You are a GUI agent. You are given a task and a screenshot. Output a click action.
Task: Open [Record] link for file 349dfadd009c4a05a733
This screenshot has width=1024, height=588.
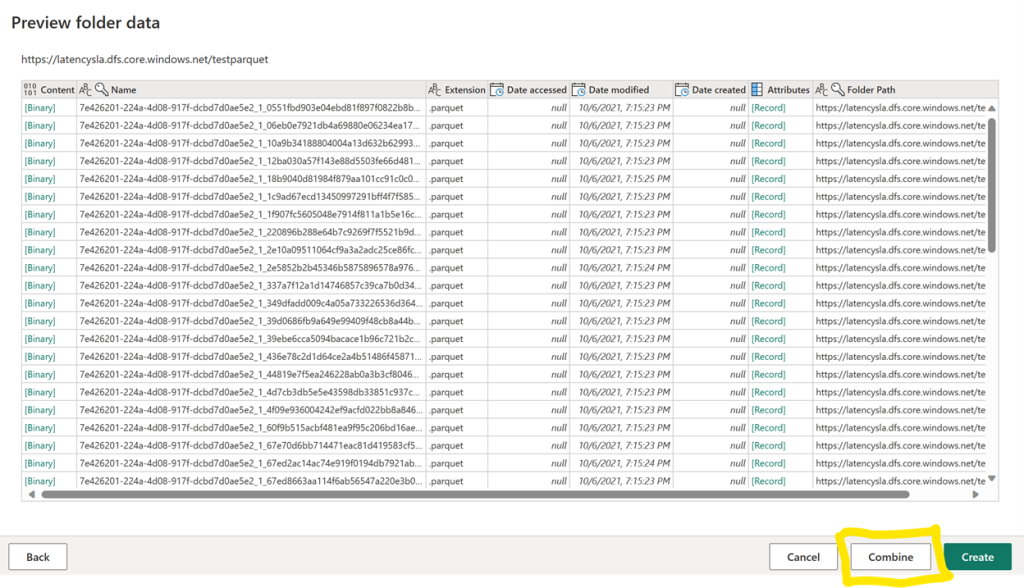(x=768, y=303)
